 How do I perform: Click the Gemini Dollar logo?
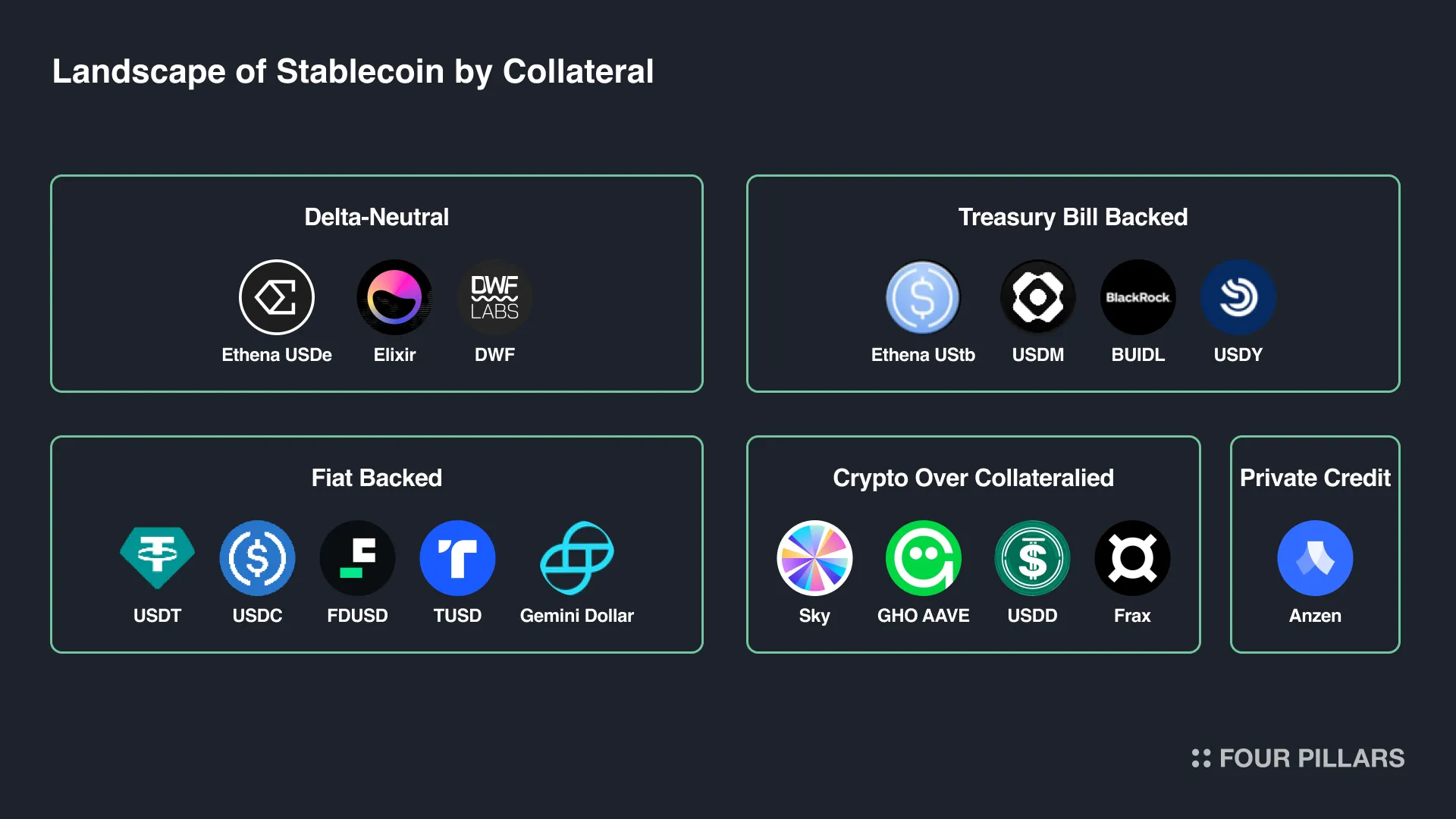tap(577, 558)
